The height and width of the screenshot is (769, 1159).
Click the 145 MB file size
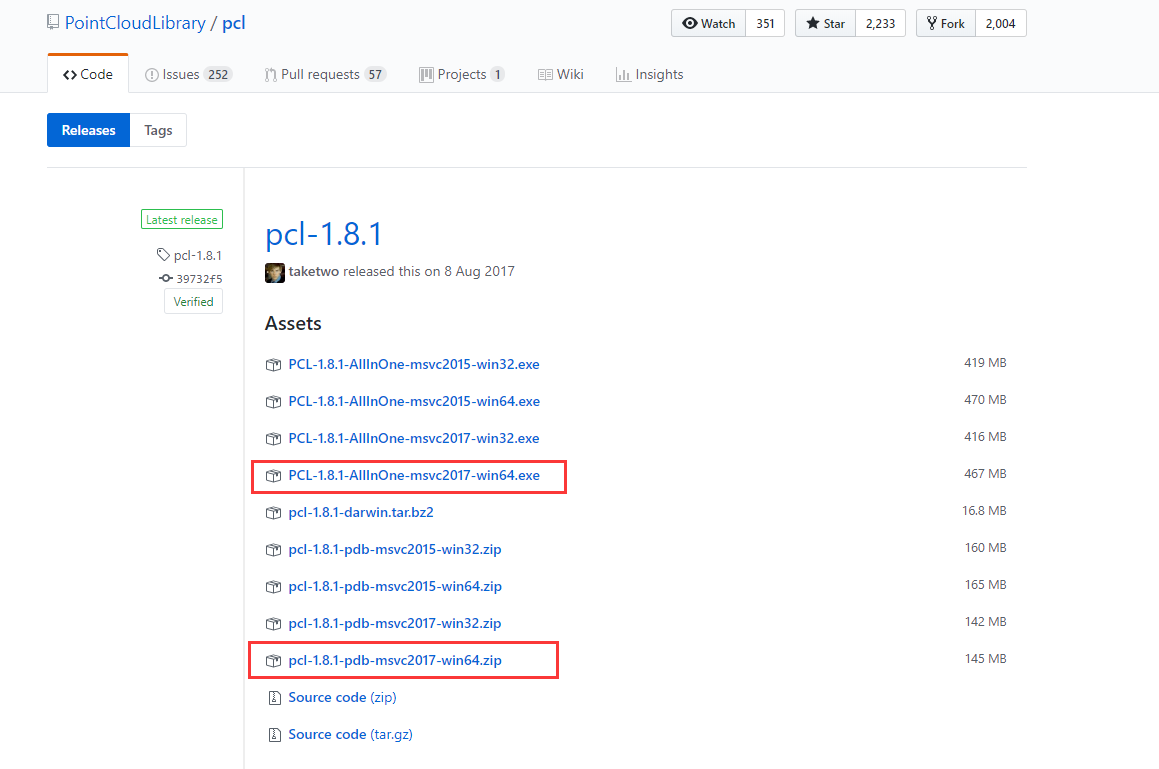985,658
